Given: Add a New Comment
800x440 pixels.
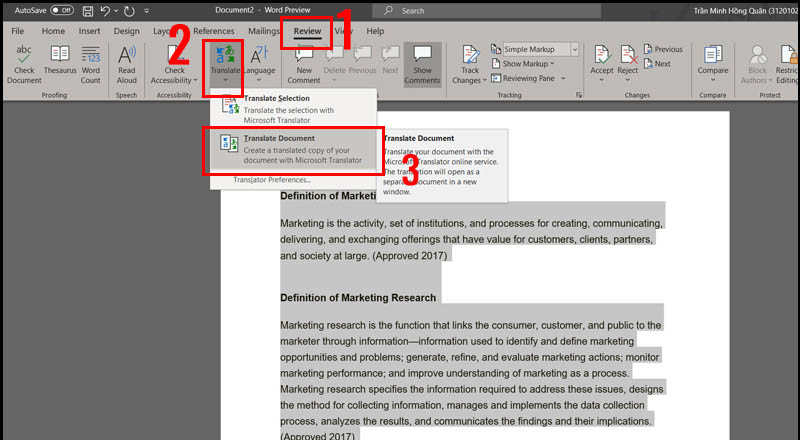Looking at the screenshot, I should tap(304, 64).
